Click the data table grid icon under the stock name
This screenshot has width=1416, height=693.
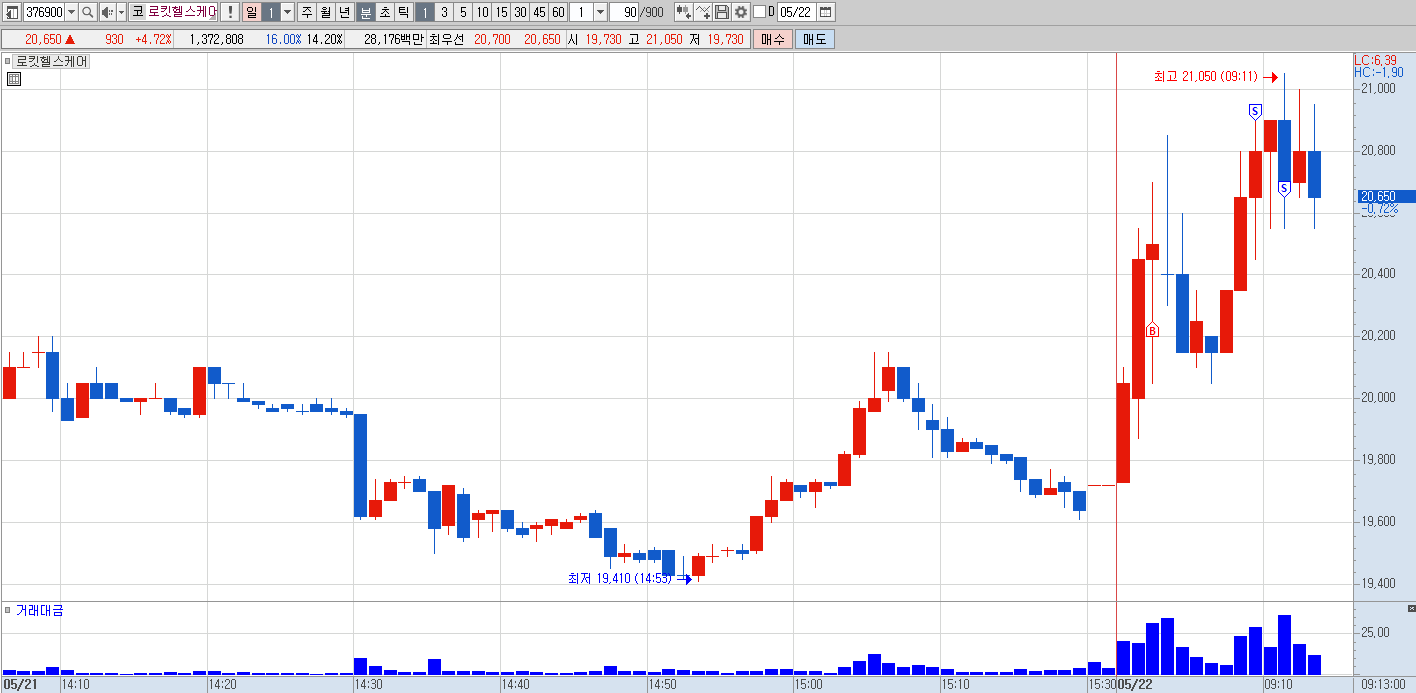pos(13,79)
